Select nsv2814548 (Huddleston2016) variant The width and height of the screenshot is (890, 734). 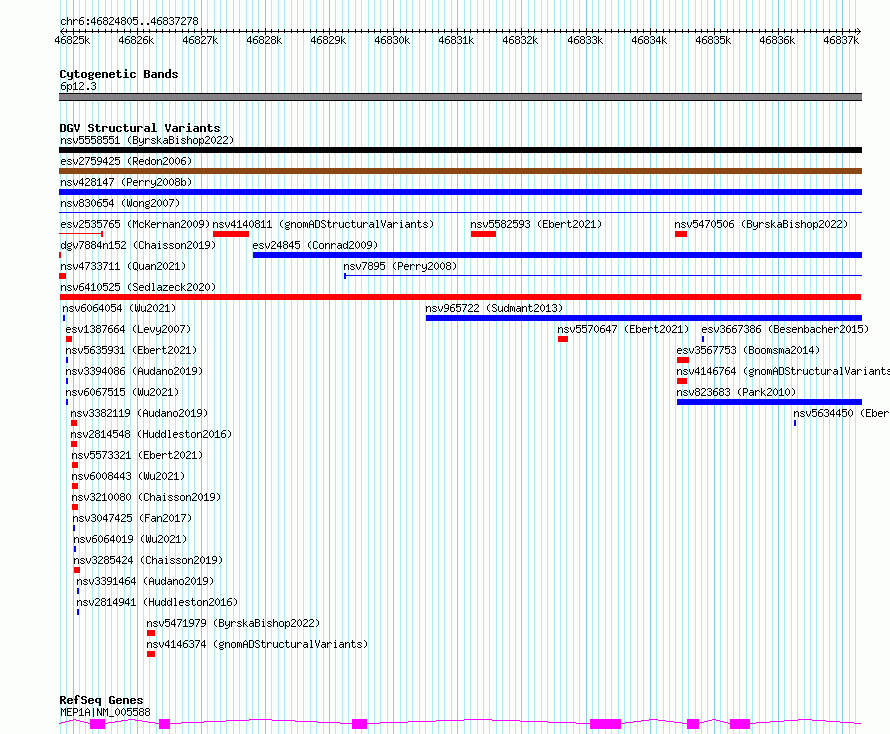pyautogui.click(x=151, y=434)
